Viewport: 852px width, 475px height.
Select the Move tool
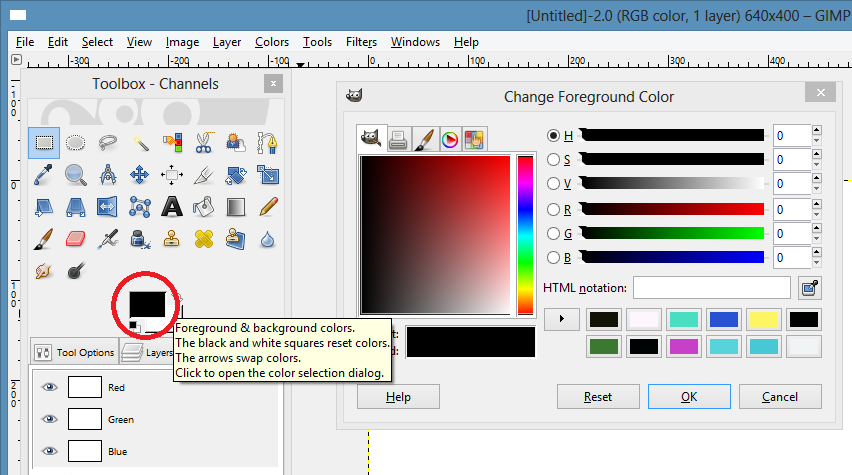(x=140, y=175)
